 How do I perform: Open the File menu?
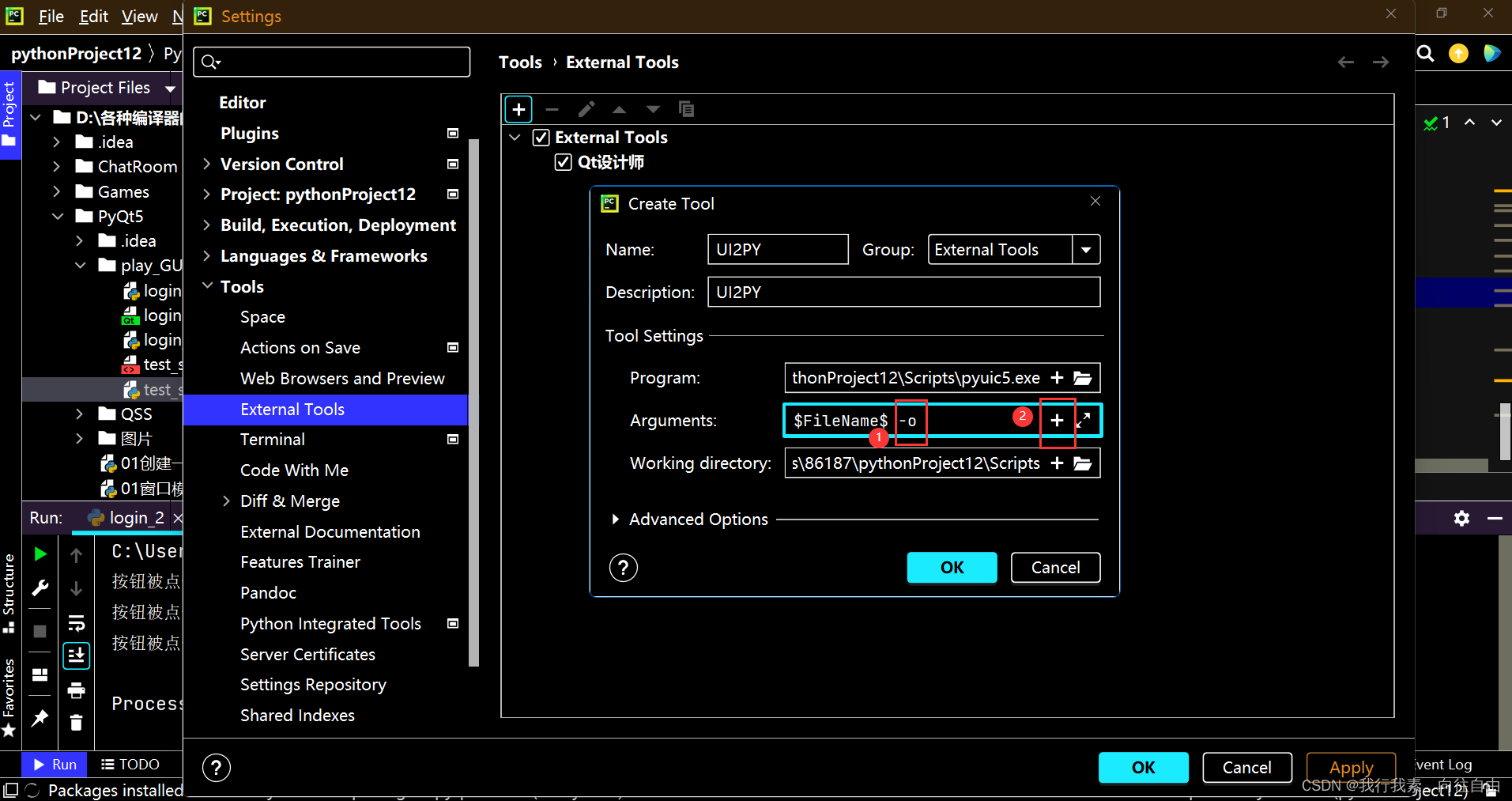pyautogui.click(x=51, y=16)
